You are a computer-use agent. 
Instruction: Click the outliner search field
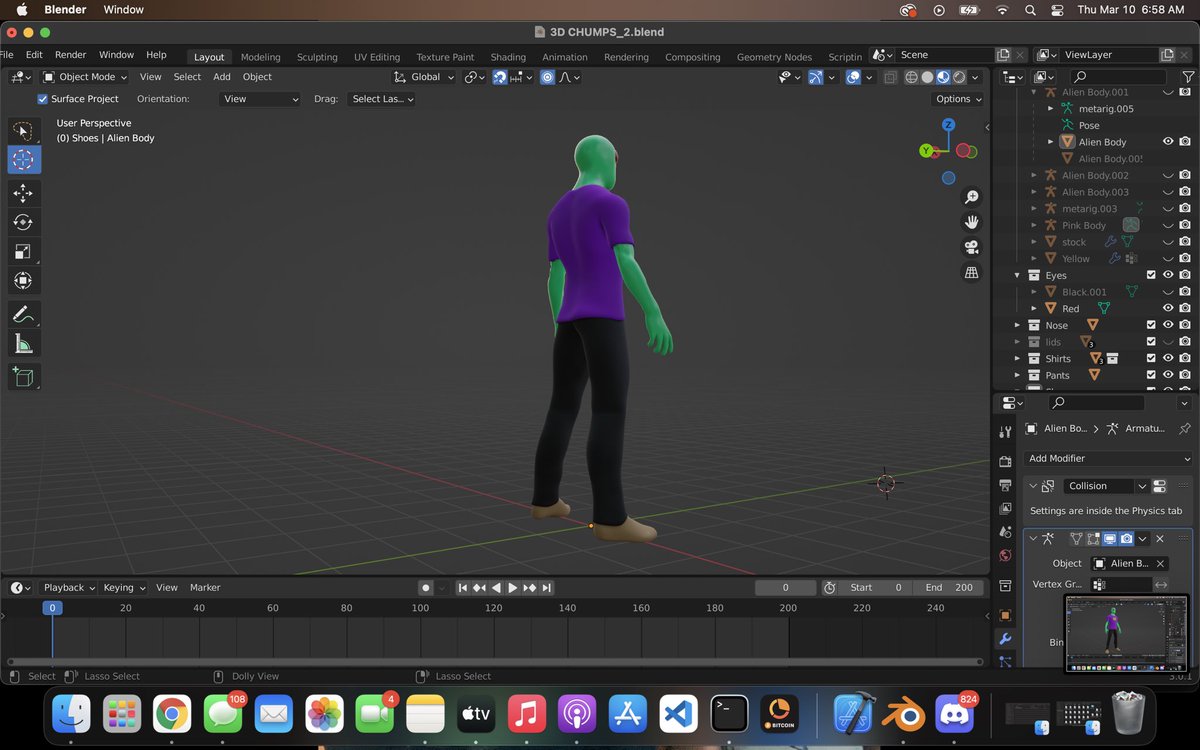click(x=1118, y=77)
